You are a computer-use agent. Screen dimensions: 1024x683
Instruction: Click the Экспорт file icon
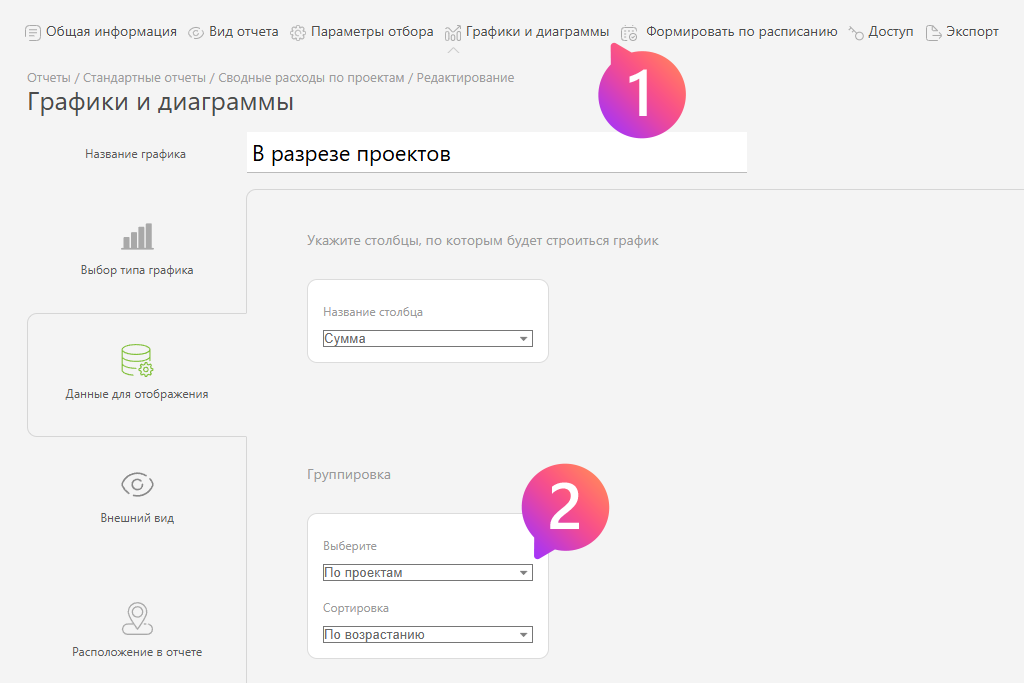coord(933,32)
